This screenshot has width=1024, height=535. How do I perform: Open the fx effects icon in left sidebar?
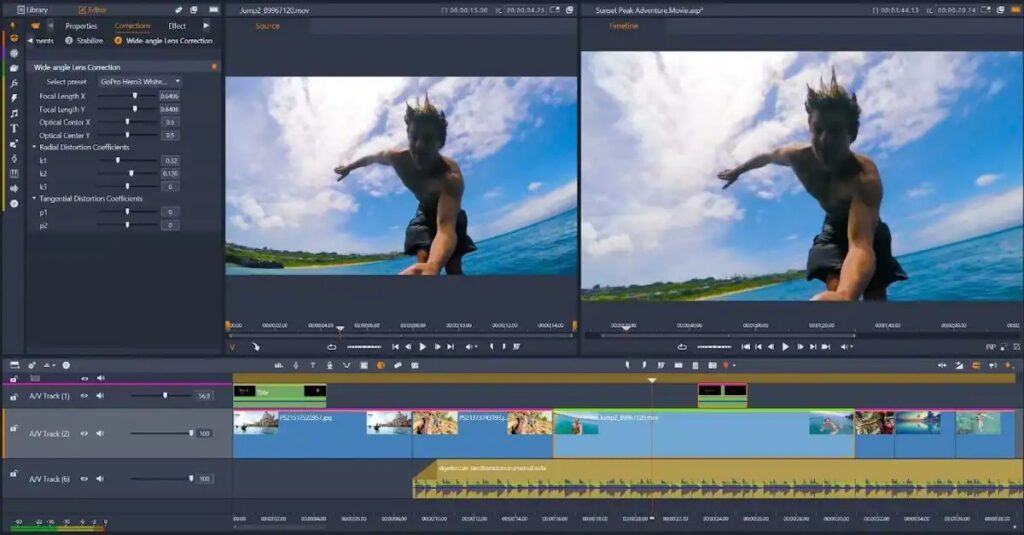[14, 83]
